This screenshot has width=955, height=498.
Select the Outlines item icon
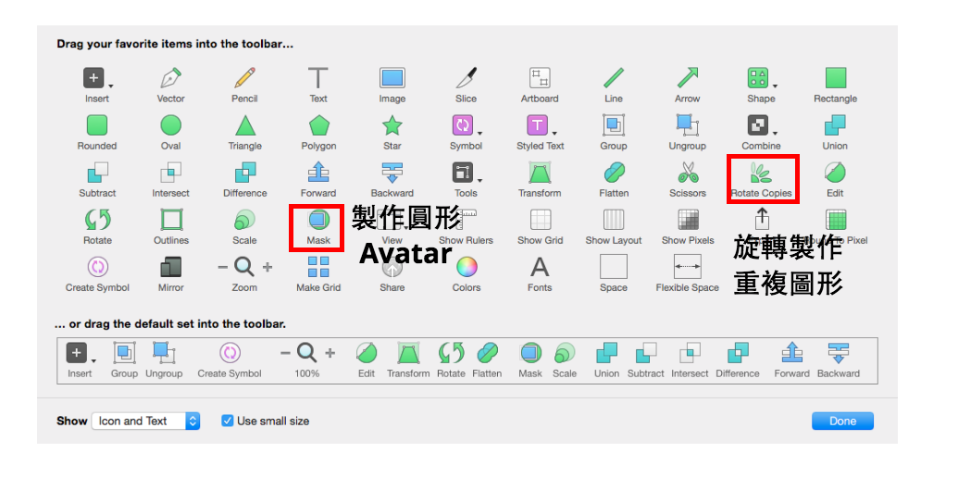coord(171,220)
